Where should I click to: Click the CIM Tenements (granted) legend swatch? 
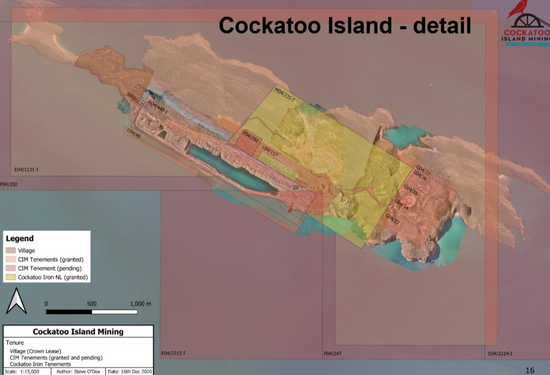click(11, 260)
